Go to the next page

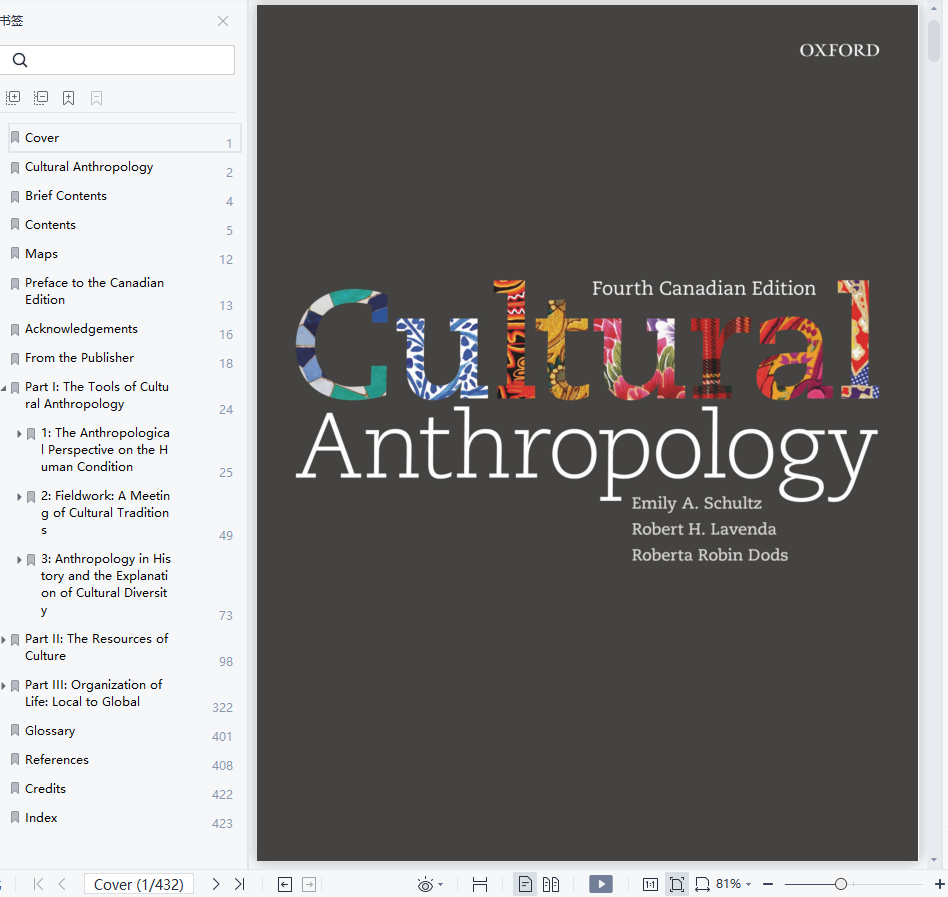pyautogui.click(x=216, y=884)
